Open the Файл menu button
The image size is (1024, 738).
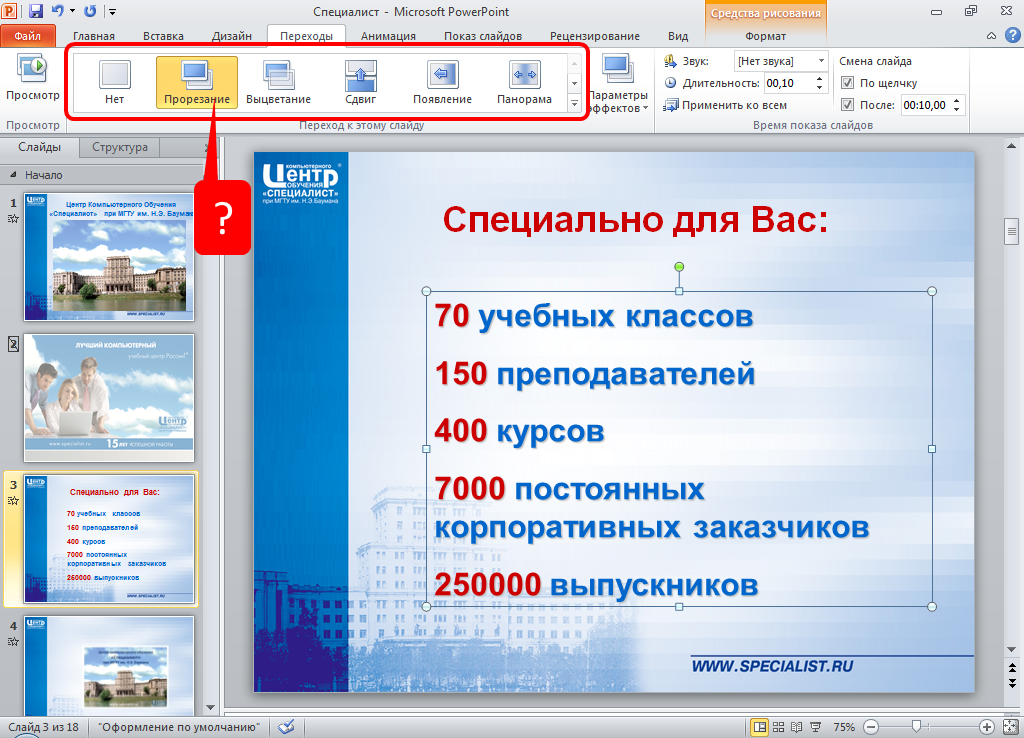[28, 36]
